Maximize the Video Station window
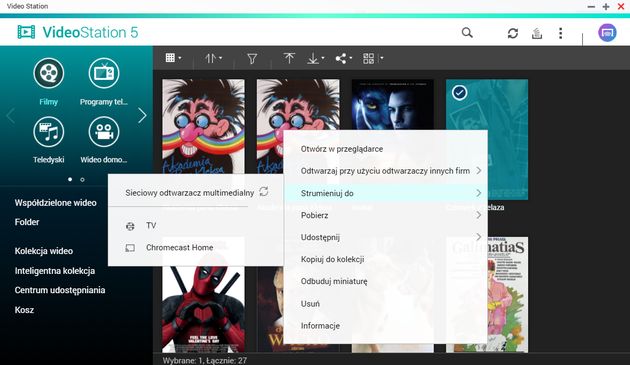The width and height of the screenshot is (630, 365). [606, 6]
